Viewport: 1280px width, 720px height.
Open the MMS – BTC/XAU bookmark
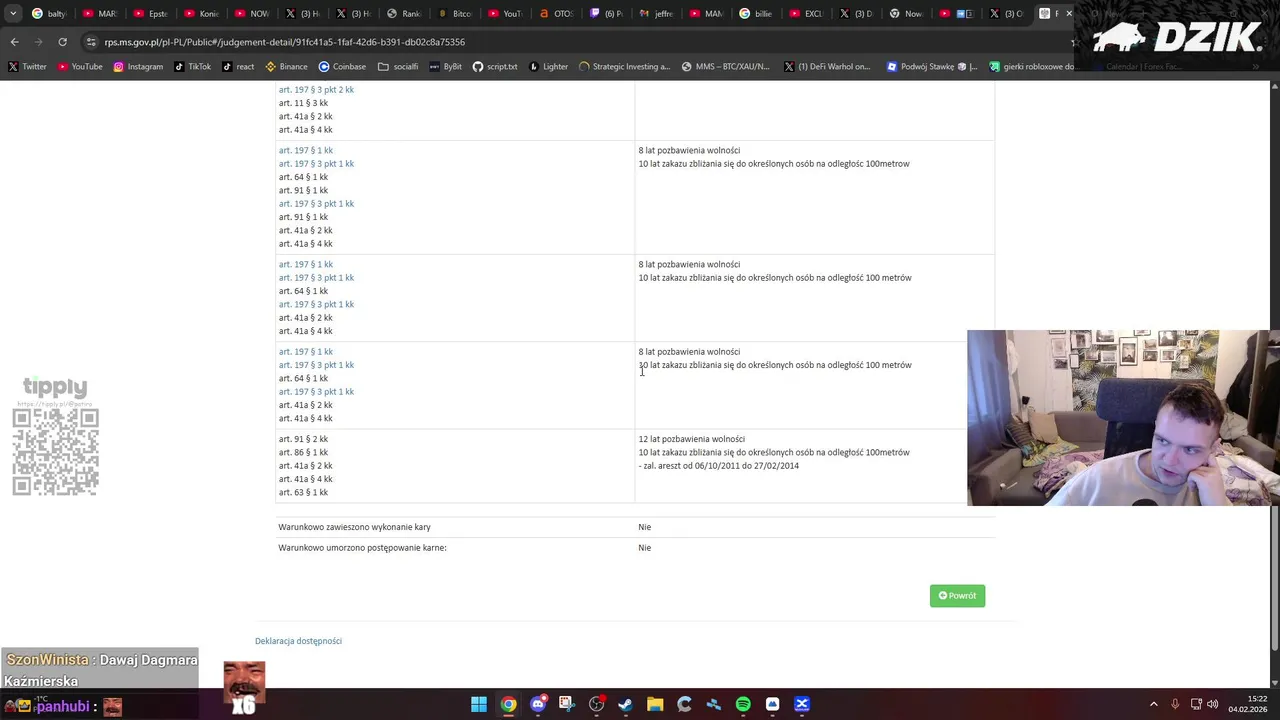[725, 67]
